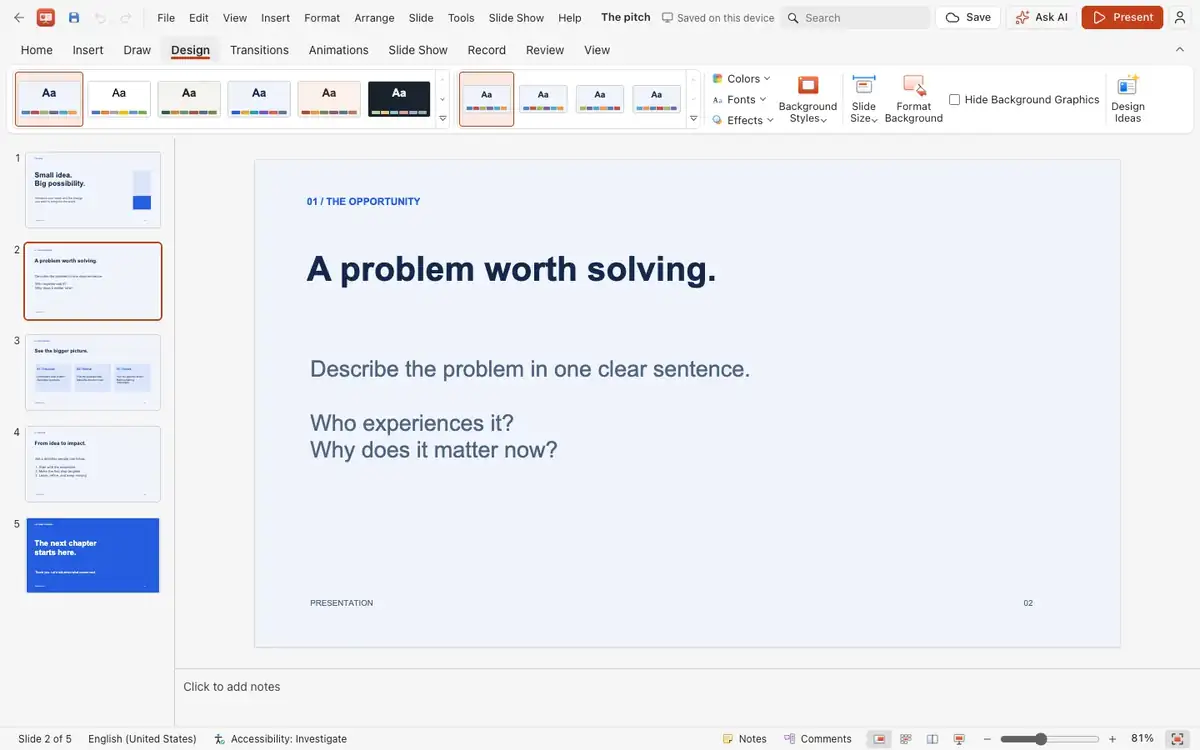This screenshot has height=750, width=1200.
Task: Expand the themes gallery with the bottom arrow
Action: click(x=443, y=118)
